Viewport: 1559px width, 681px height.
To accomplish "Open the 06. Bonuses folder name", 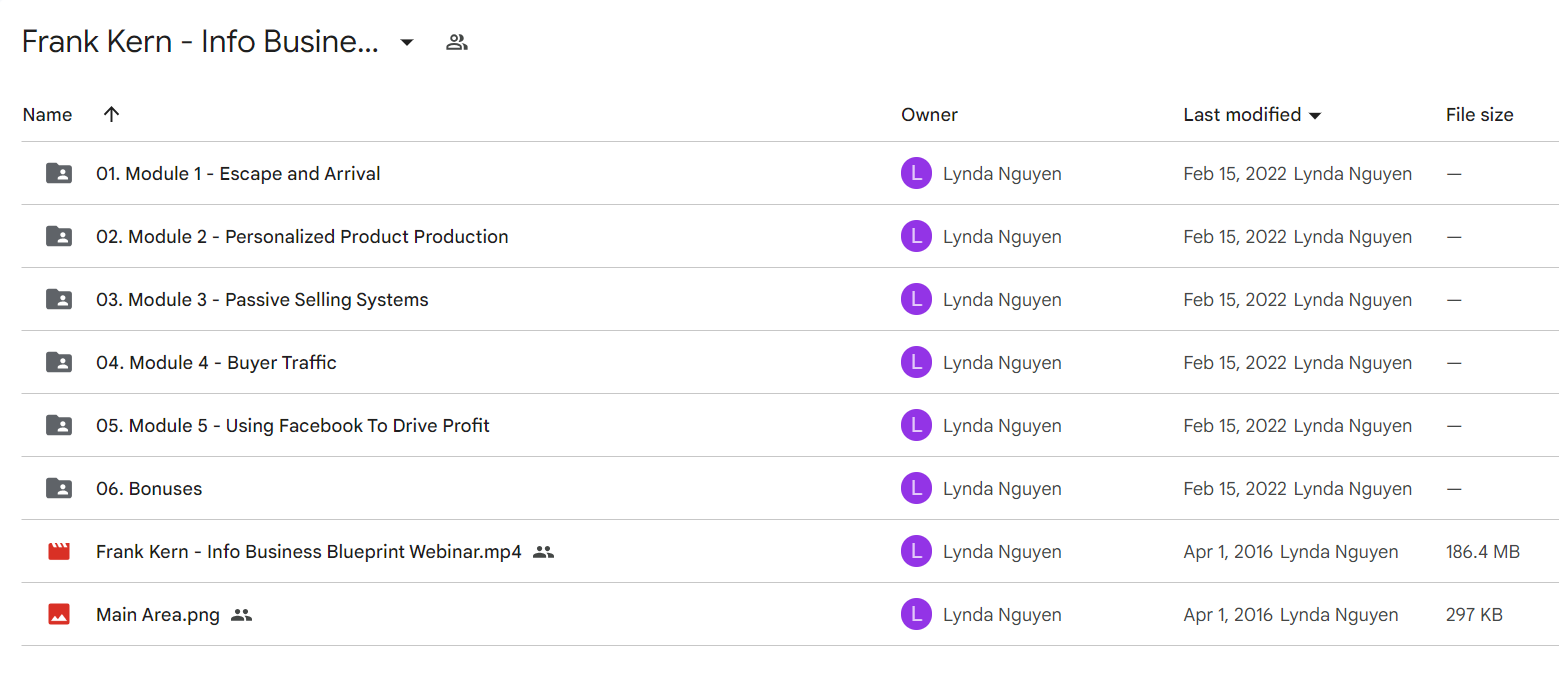I will [149, 489].
